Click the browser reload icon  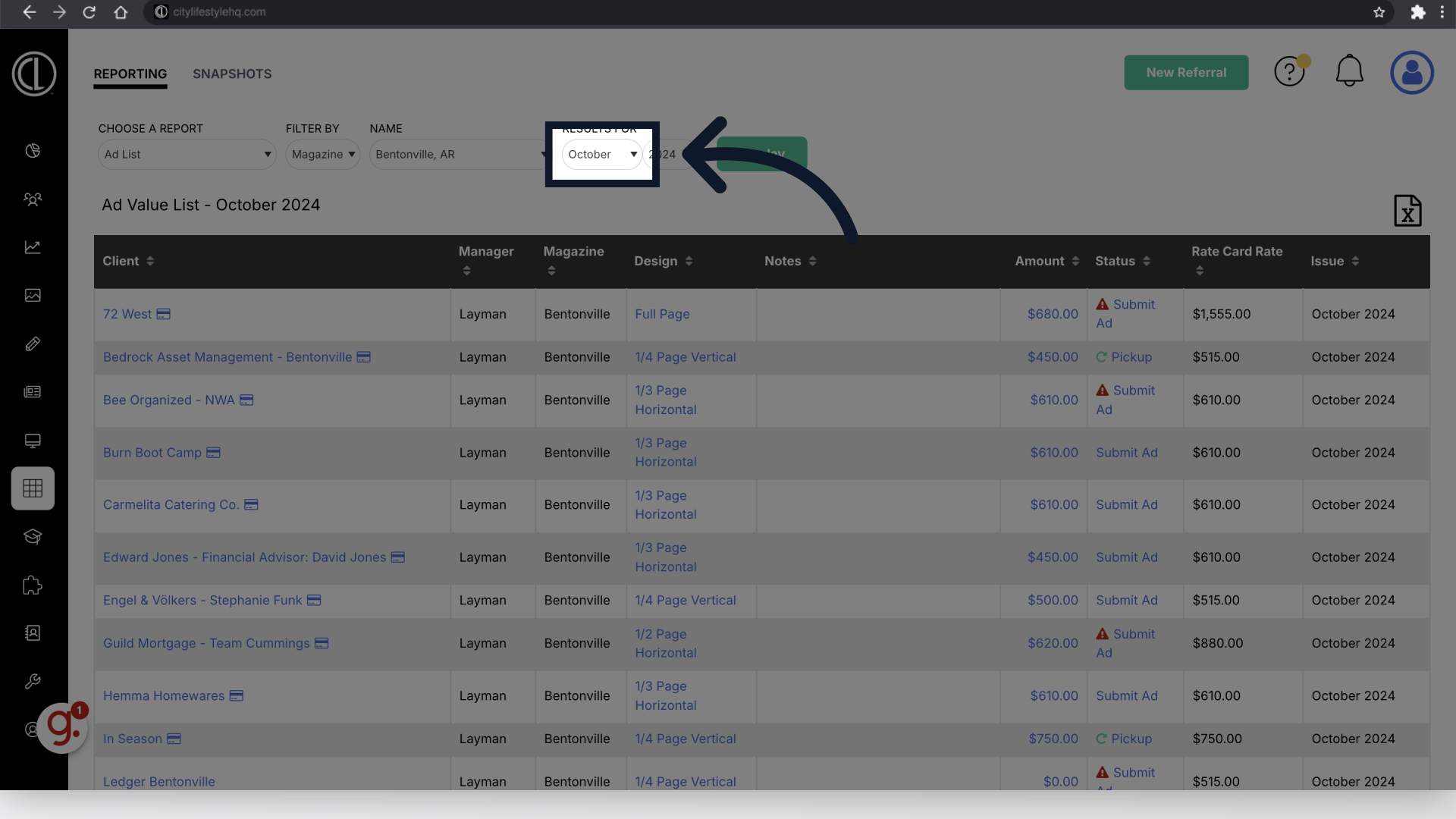click(89, 12)
